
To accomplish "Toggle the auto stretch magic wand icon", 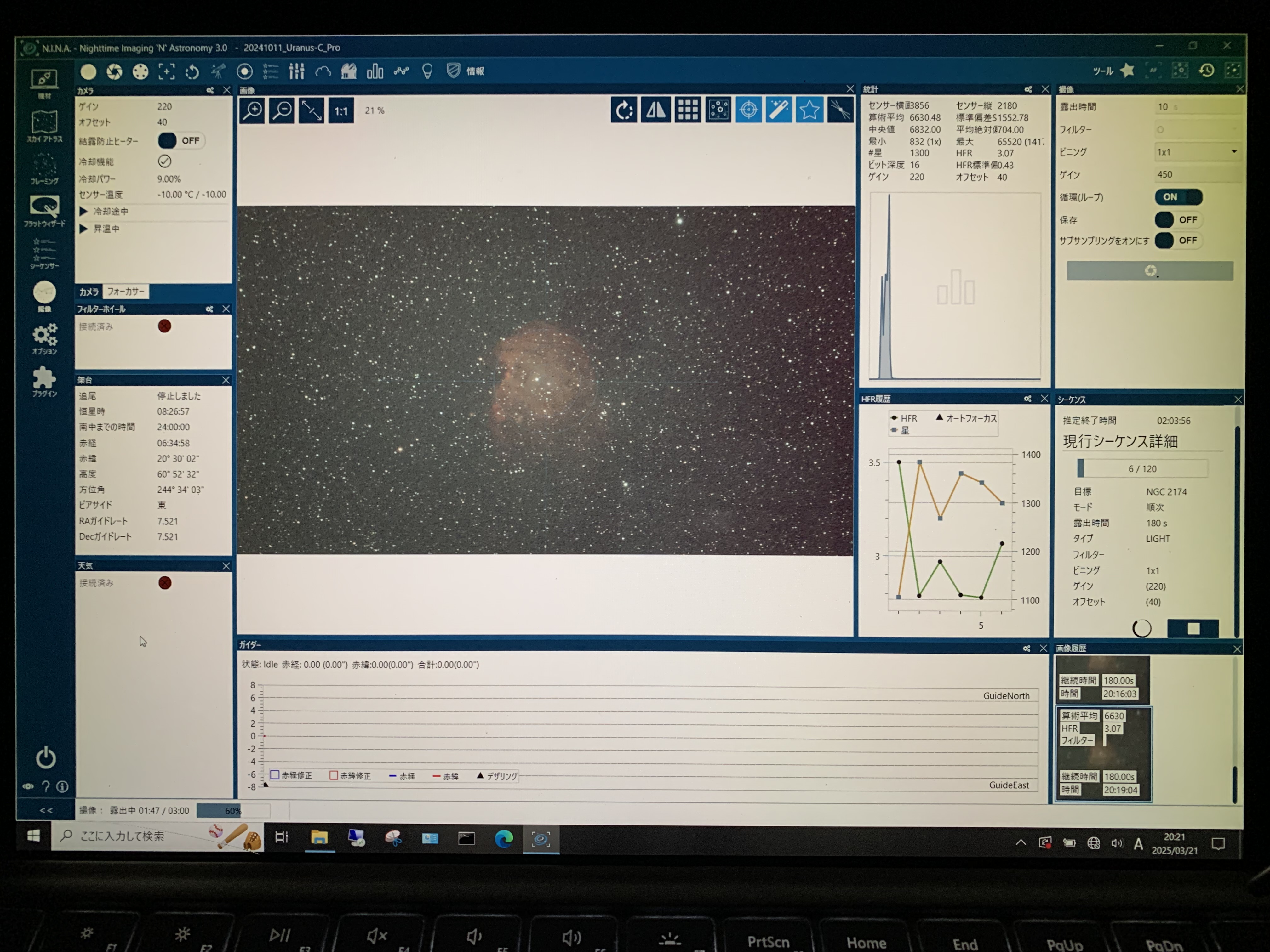I will (x=779, y=110).
